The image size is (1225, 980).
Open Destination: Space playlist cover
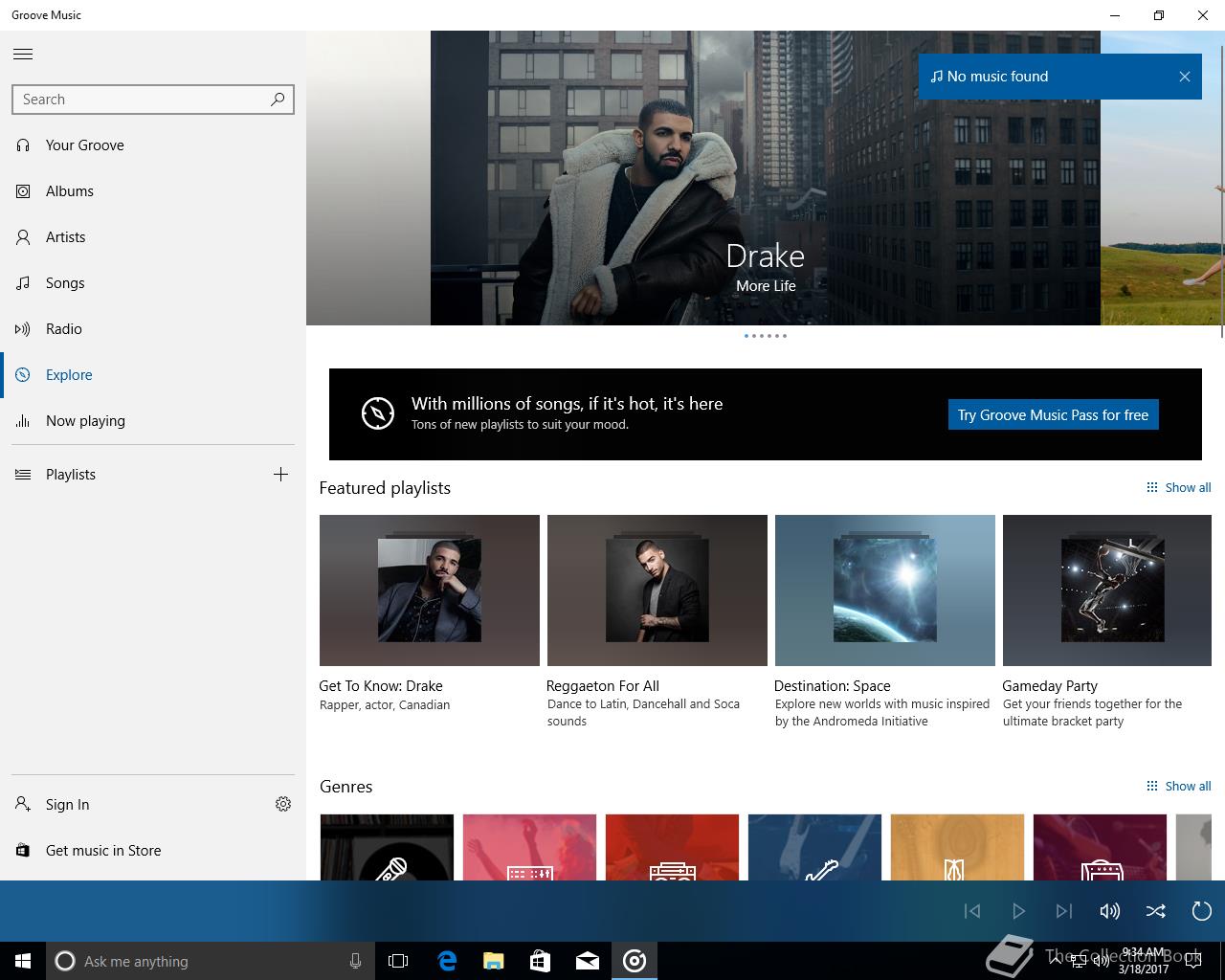[x=885, y=590]
